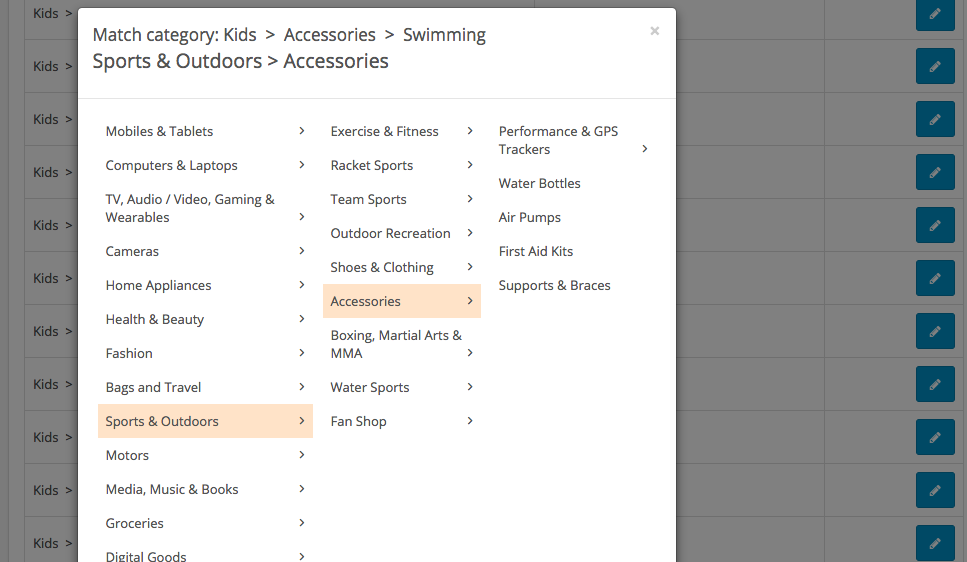Image resolution: width=967 pixels, height=562 pixels.
Task: Open Water Sports category
Action: [370, 387]
